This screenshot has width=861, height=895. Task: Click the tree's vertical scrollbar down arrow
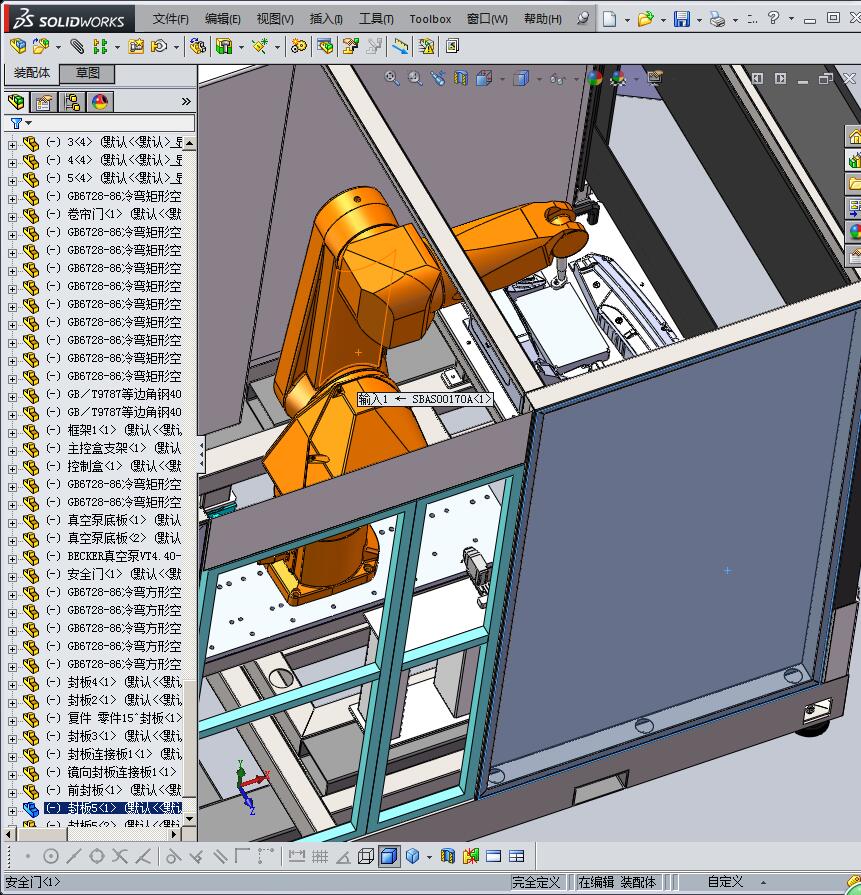190,819
